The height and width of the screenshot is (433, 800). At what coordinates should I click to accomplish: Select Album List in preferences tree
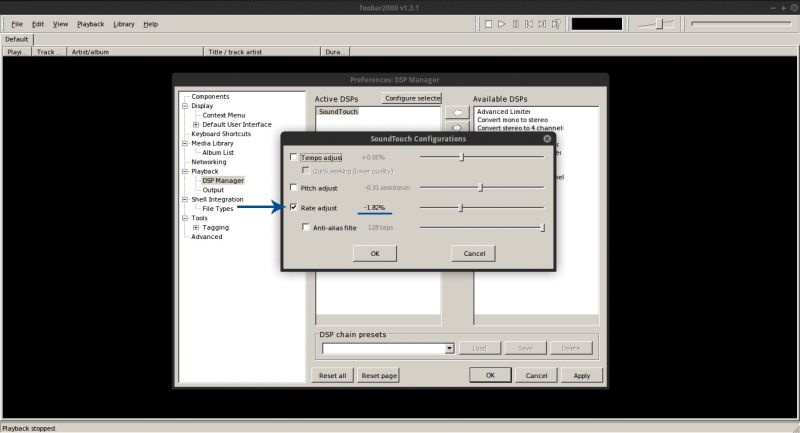pos(218,152)
